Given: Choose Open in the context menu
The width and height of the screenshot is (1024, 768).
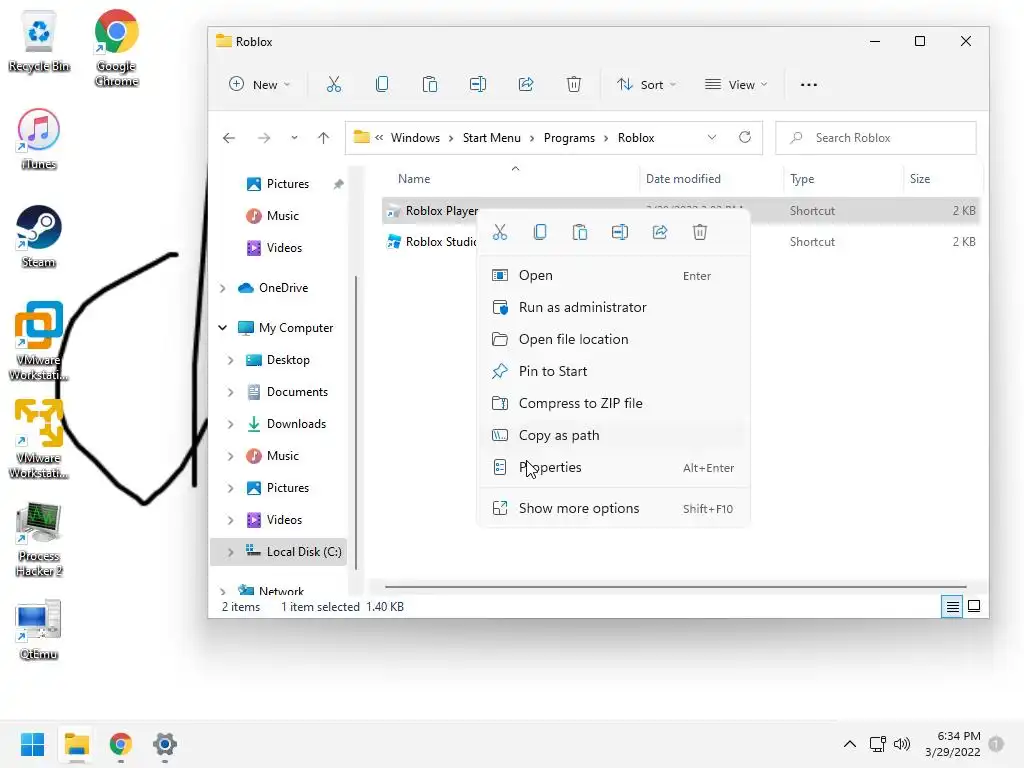Looking at the screenshot, I should pyautogui.click(x=614, y=276).
